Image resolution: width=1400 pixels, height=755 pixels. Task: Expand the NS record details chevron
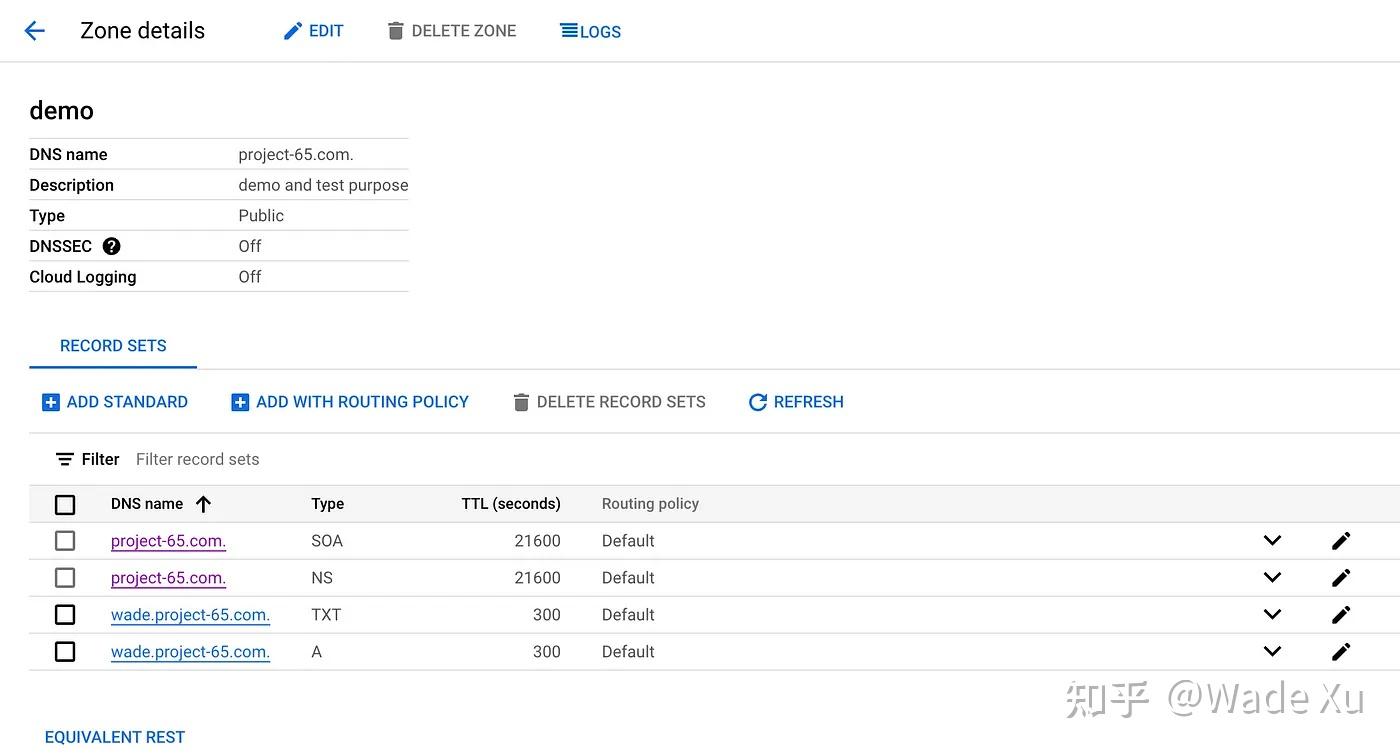click(x=1272, y=578)
